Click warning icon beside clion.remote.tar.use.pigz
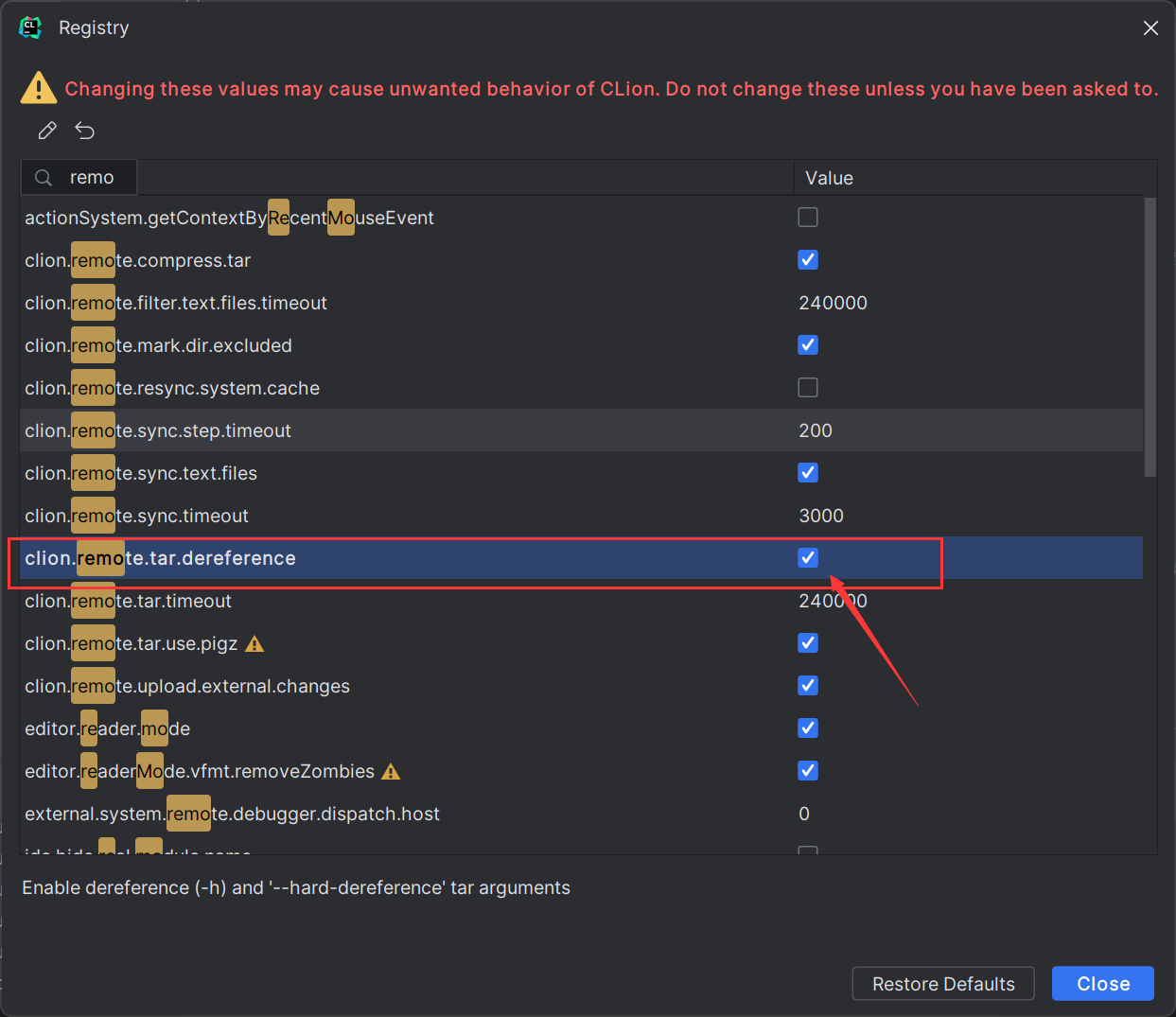Viewport: 1176px width, 1017px height. (x=255, y=644)
